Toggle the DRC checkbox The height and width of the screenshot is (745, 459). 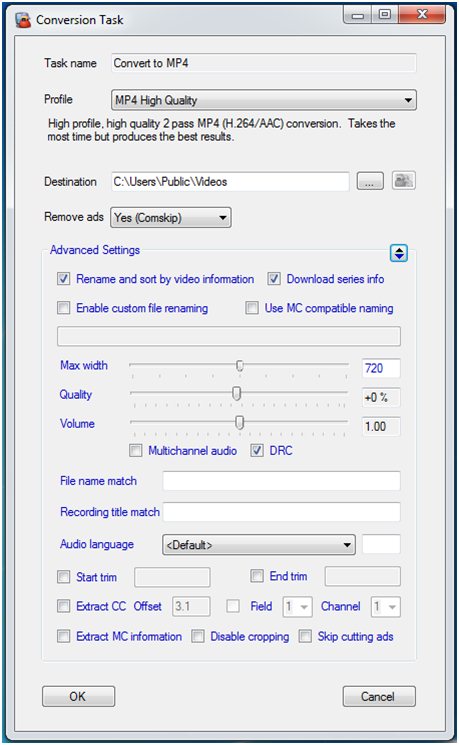pyautogui.click(x=257, y=450)
